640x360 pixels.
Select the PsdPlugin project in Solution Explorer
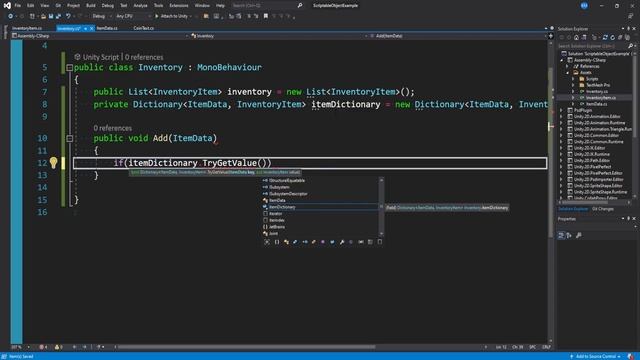point(582,110)
